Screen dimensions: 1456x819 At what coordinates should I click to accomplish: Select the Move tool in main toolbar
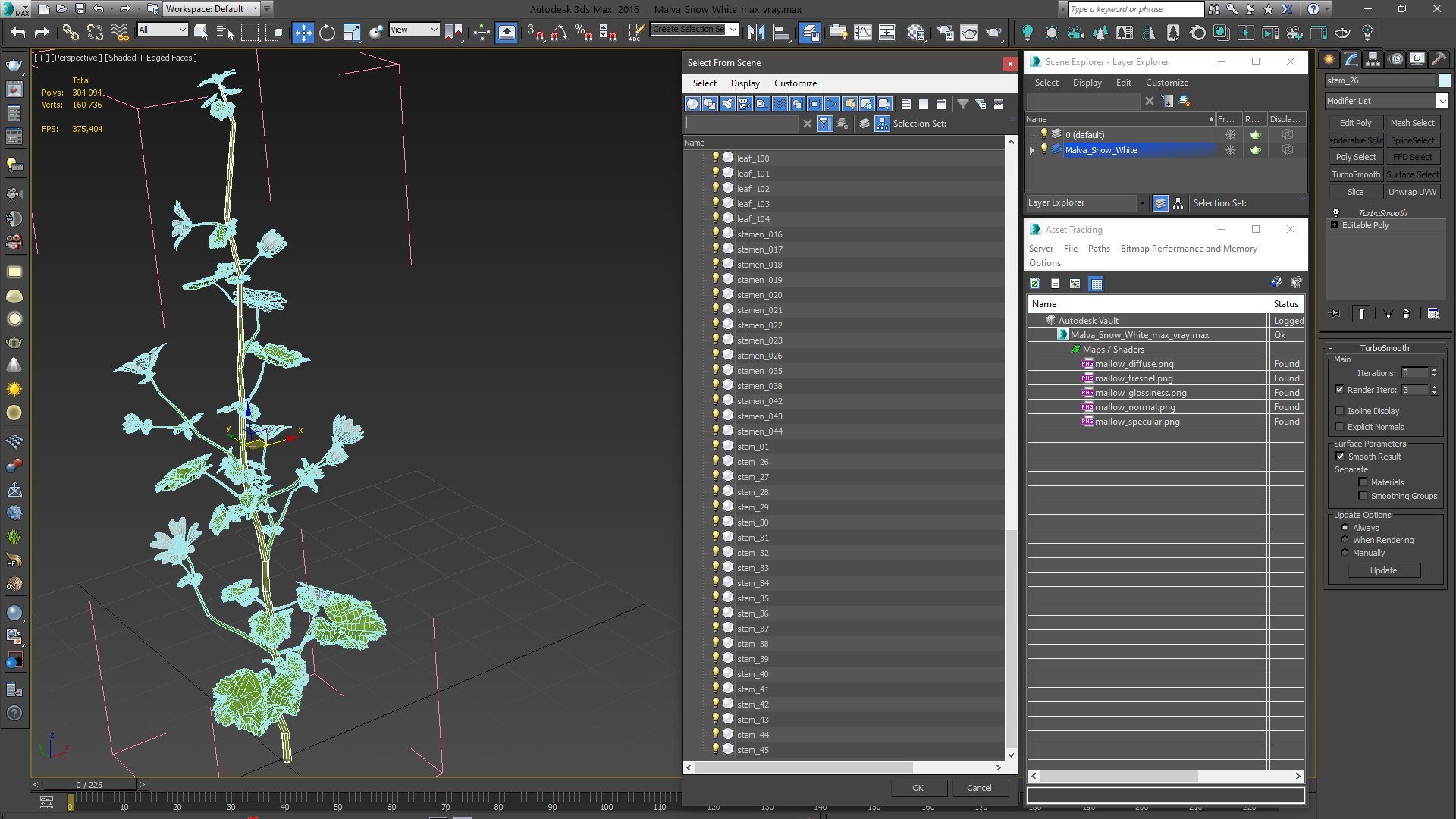(x=303, y=33)
